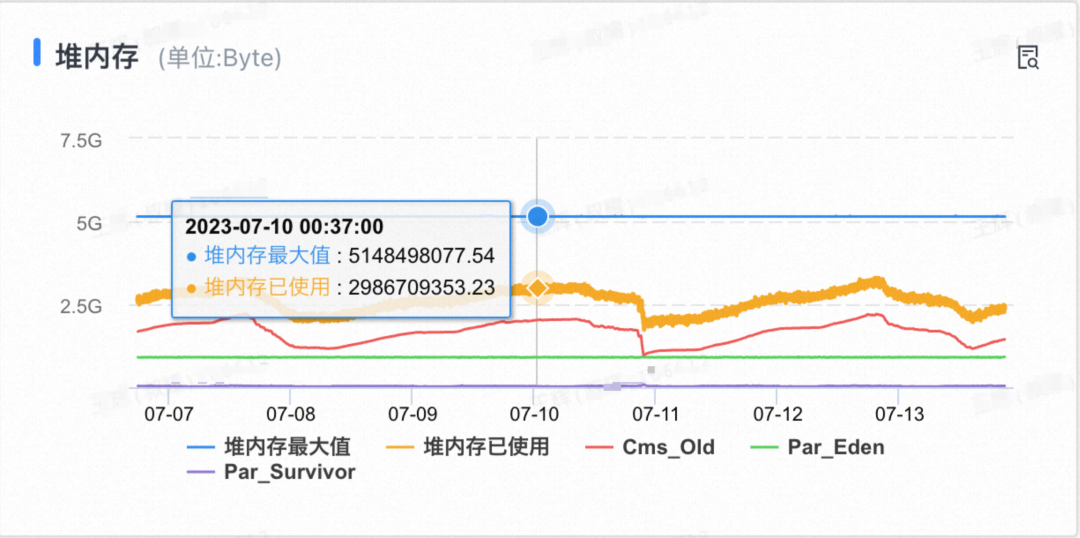
Task: Select the 07-13 x-axis date label
Action: coord(900,412)
